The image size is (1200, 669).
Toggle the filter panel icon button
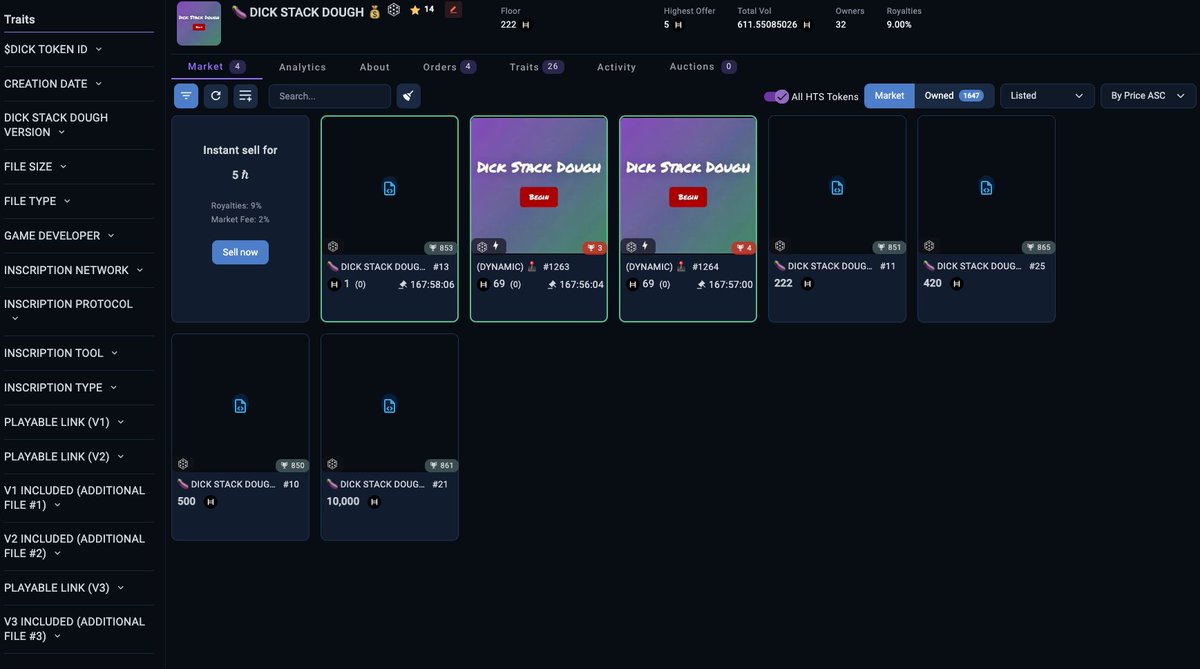186,96
